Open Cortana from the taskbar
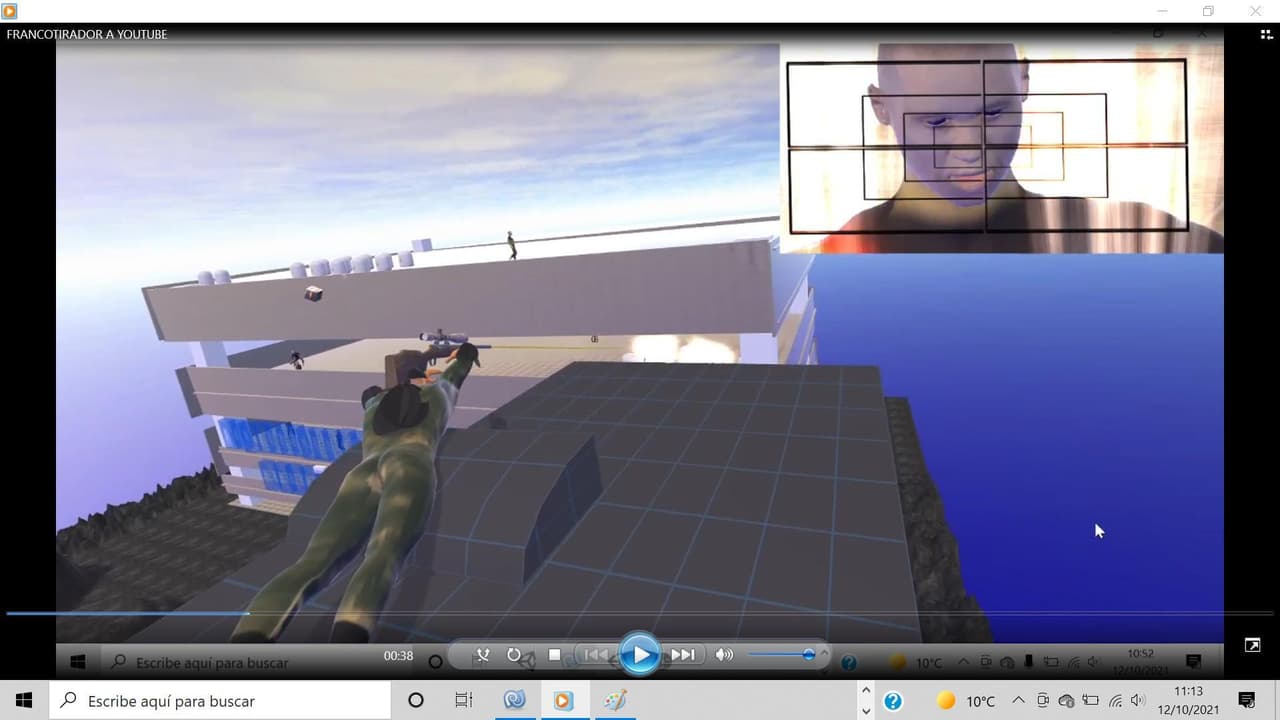The height and width of the screenshot is (720, 1280). [416, 701]
